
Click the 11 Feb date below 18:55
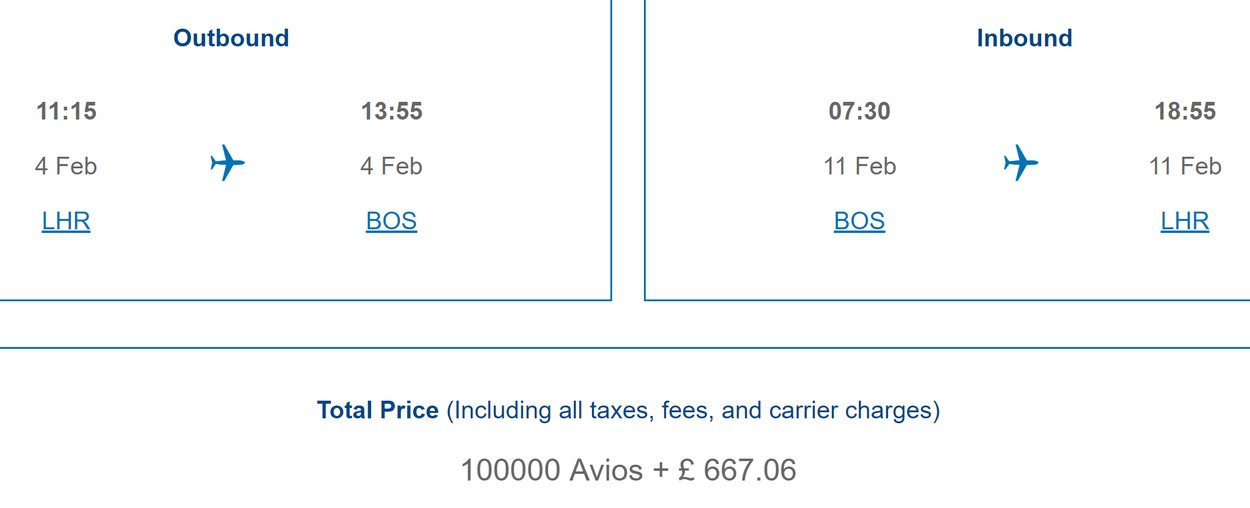coord(1185,166)
